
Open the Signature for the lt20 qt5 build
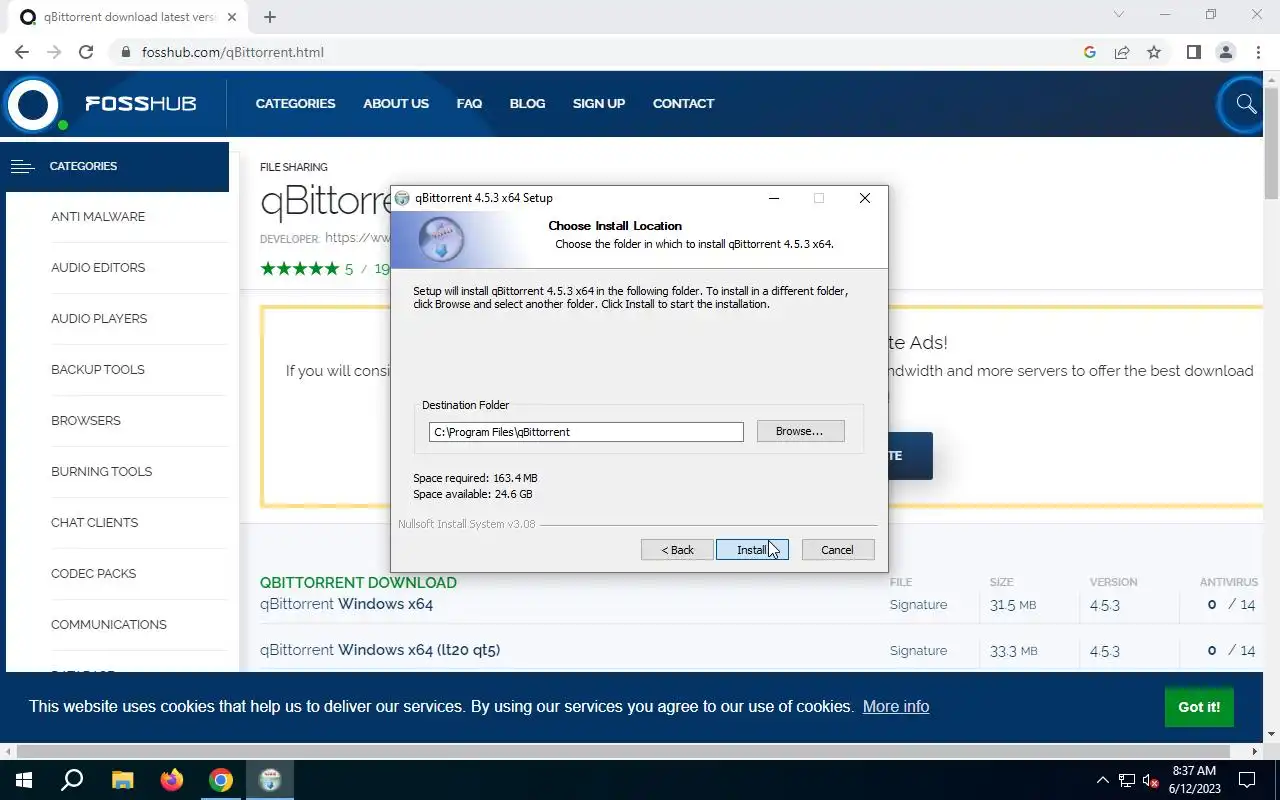pos(918,650)
